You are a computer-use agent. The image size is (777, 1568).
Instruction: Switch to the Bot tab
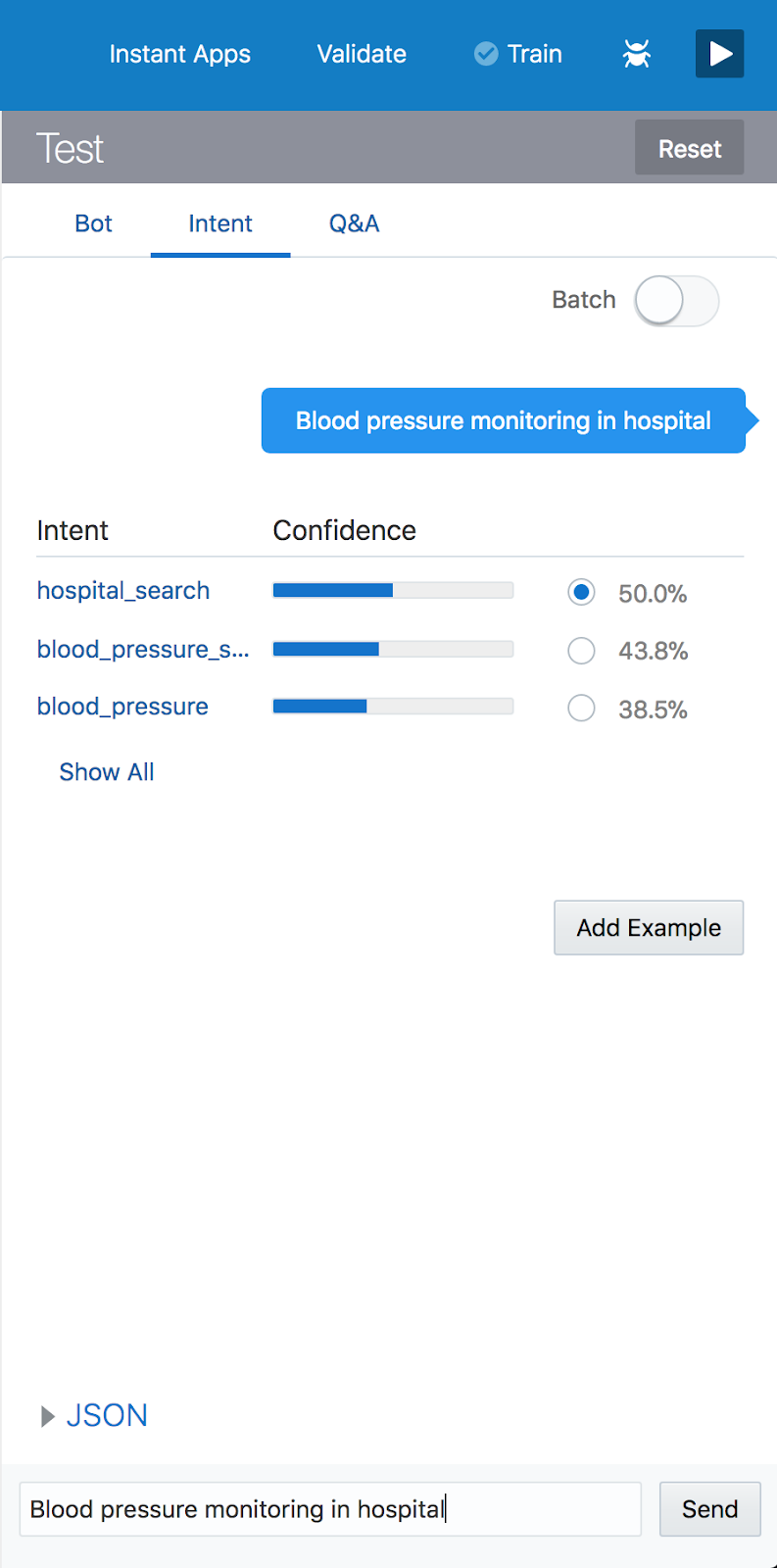coord(93,223)
